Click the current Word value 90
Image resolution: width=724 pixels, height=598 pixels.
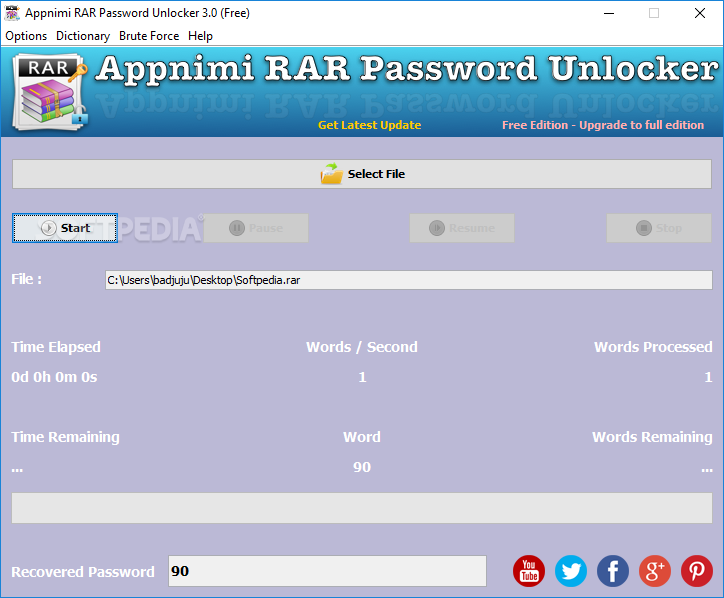(362, 467)
